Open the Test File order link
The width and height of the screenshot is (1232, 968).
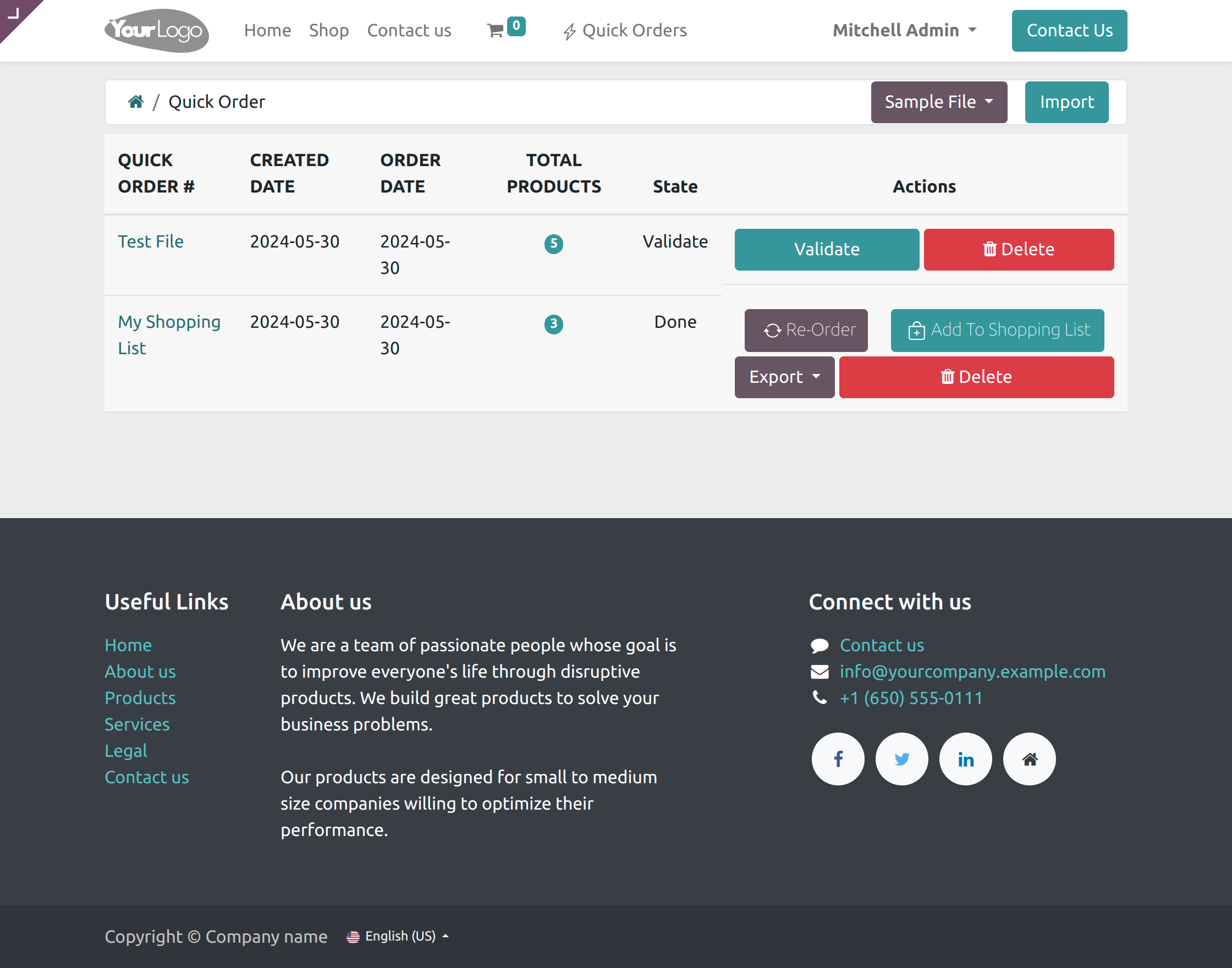151,241
